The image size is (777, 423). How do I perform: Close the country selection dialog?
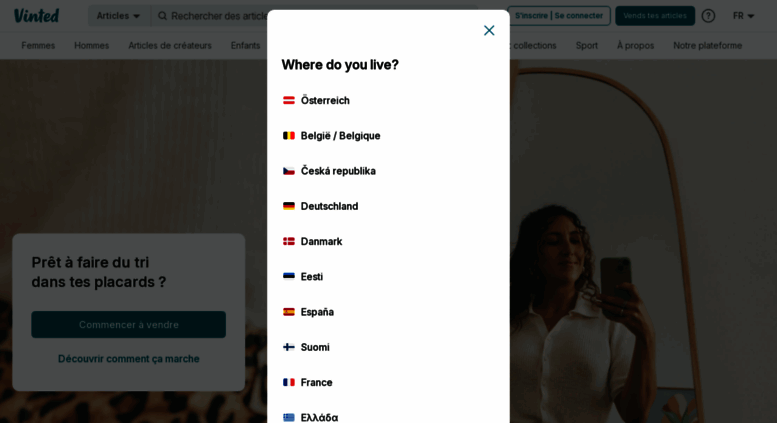(x=489, y=31)
